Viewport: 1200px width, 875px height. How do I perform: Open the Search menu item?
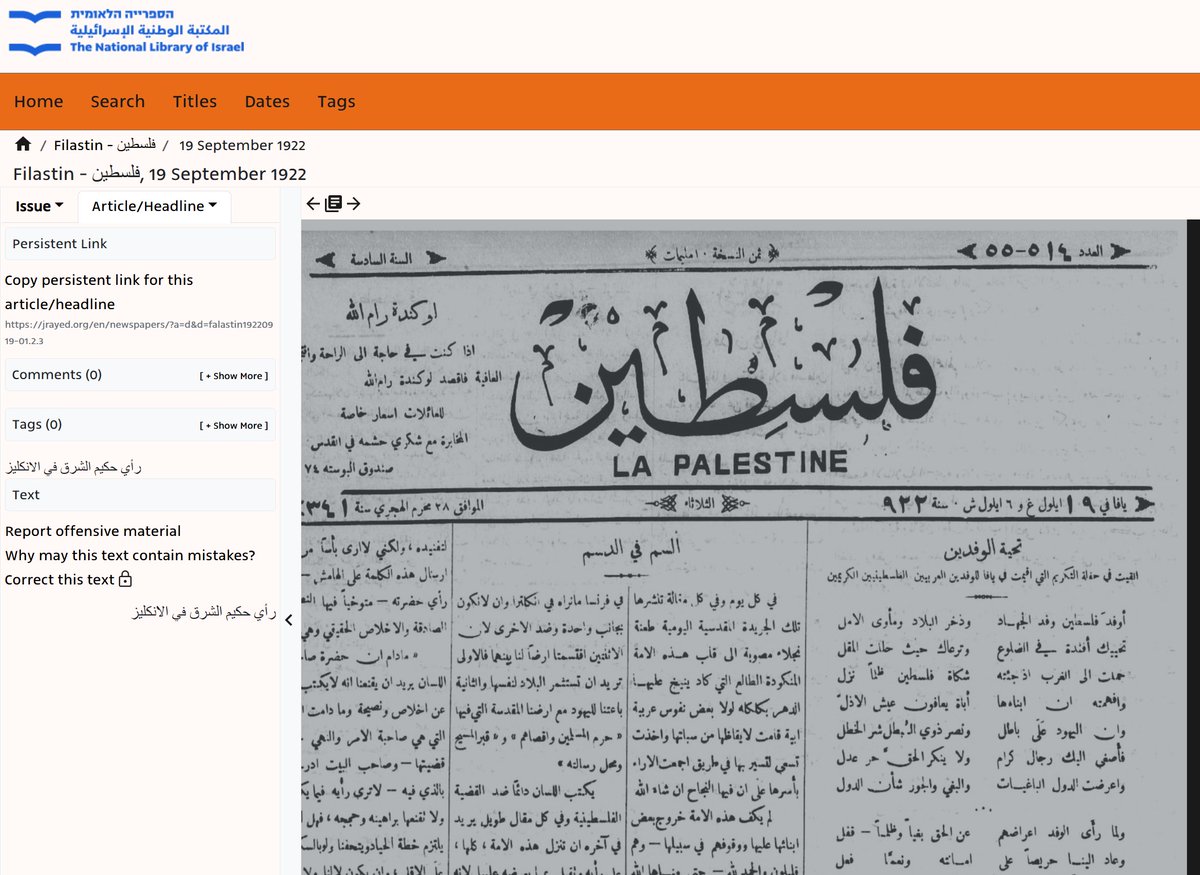118,101
